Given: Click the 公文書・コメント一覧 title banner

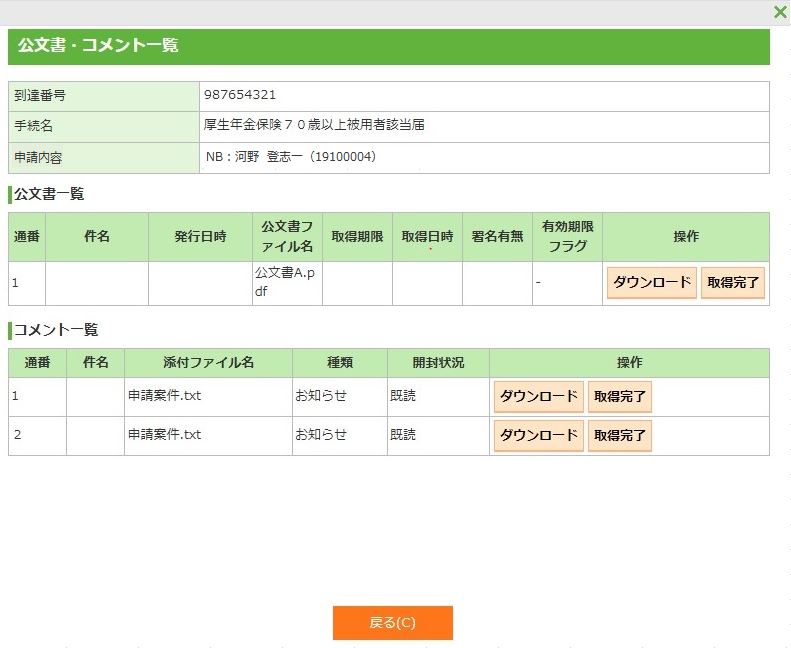Looking at the screenshot, I should (389, 46).
